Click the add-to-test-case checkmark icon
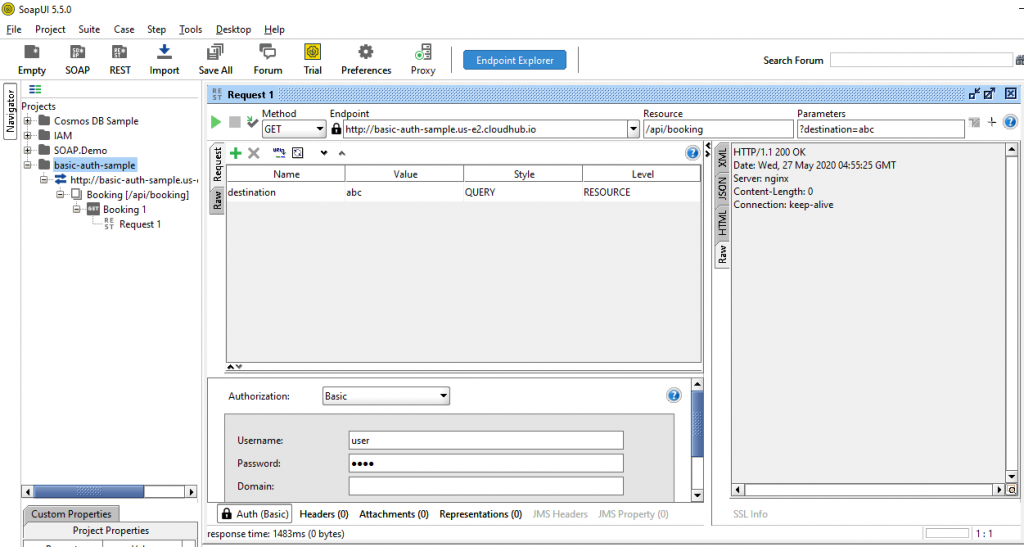This screenshot has width=1024, height=547. [x=252, y=122]
